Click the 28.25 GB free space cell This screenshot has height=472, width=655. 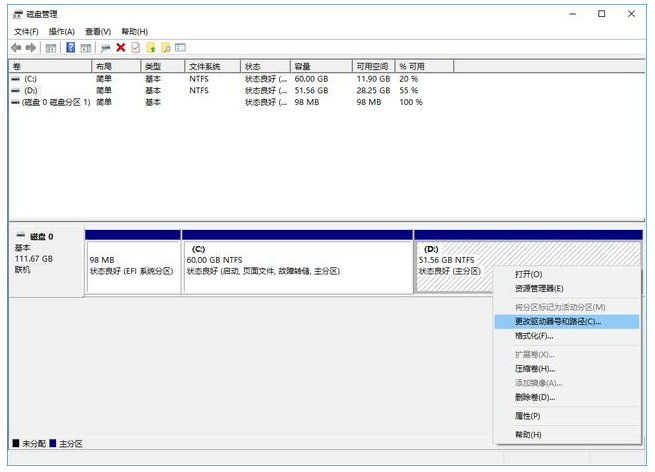(x=373, y=91)
